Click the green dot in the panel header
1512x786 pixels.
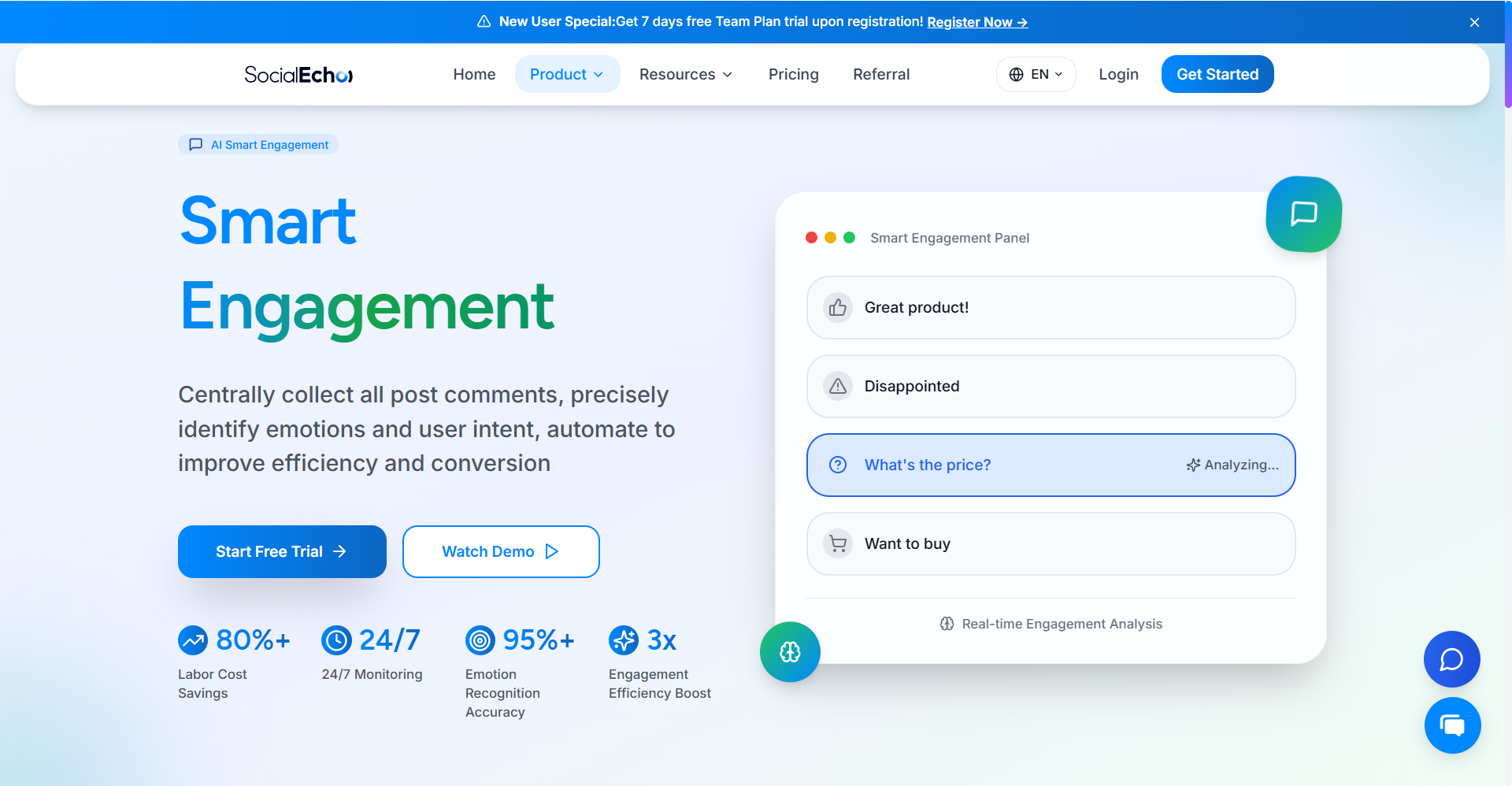tap(849, 237)
